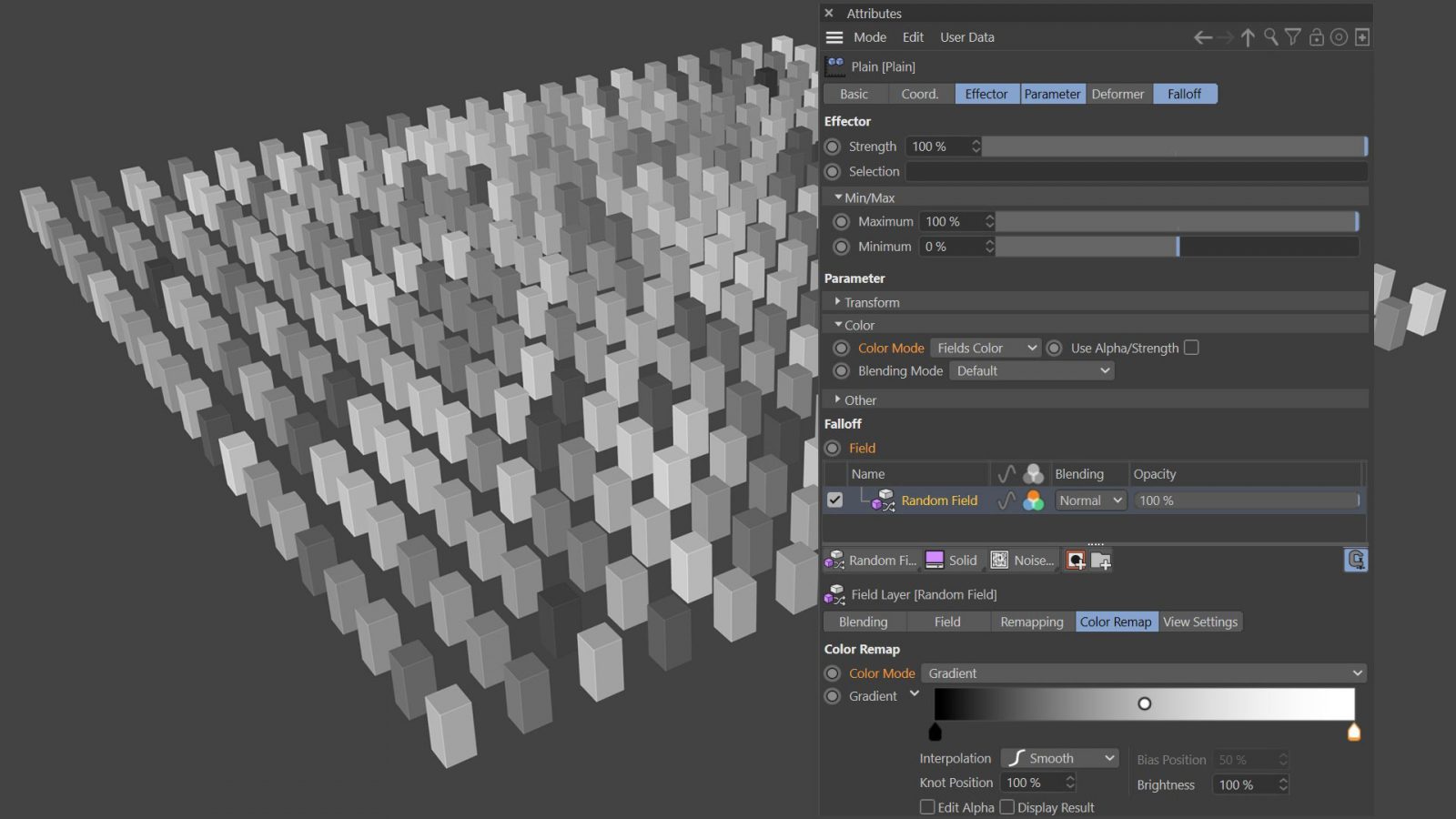Open the search magnifier in Attributes
Image resolution: width=1456 pixels, height=819 pixels.
coord(1270,37)
